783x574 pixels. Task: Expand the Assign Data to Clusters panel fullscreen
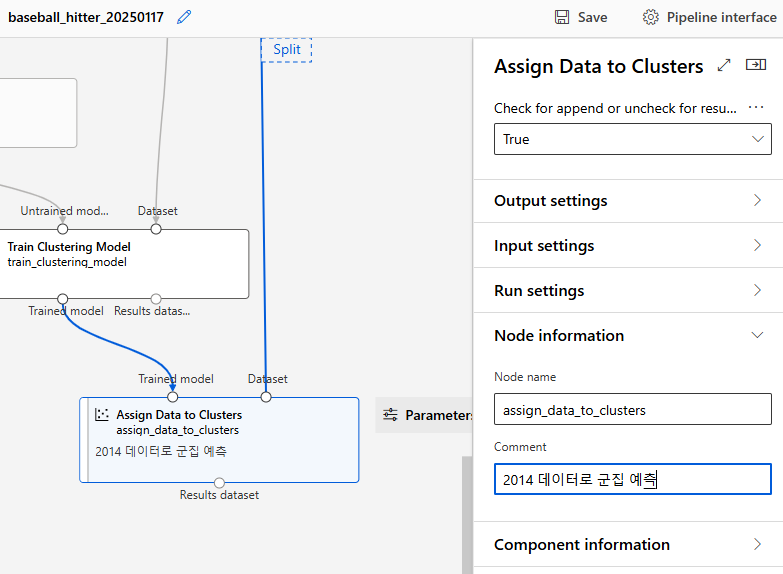[x=724, y=65]
